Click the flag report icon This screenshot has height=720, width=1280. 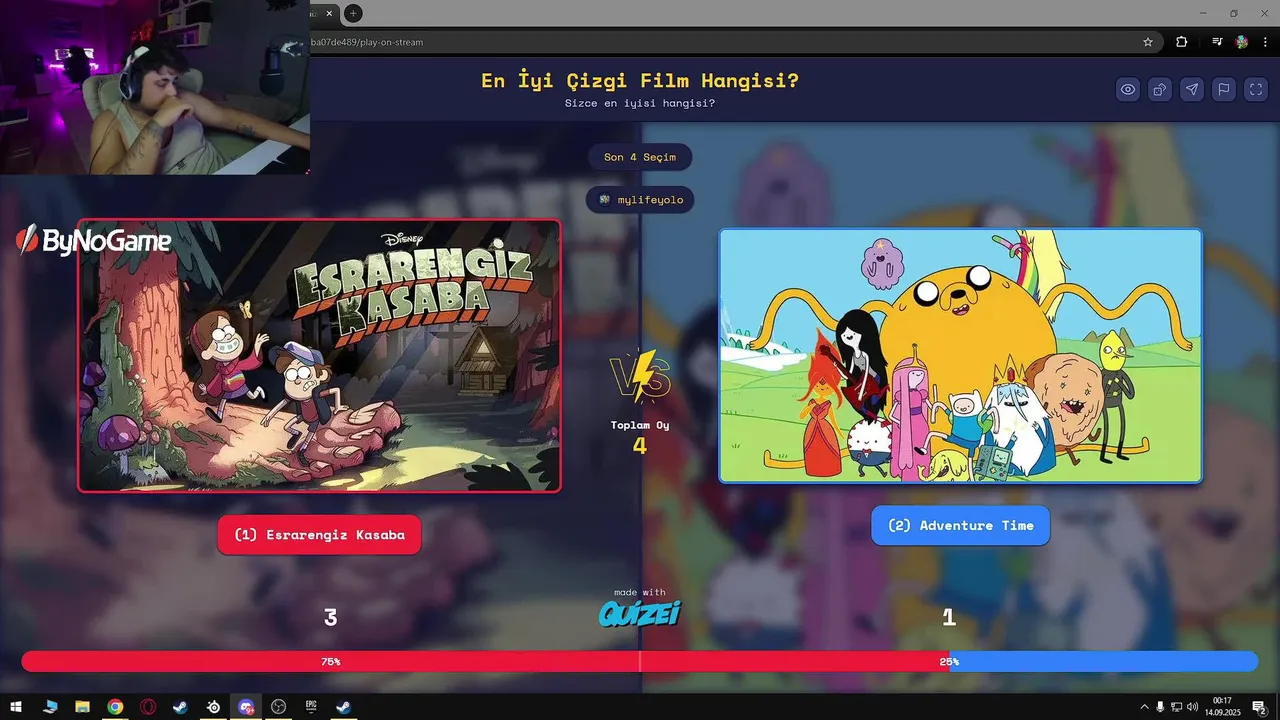point(1224,89)
